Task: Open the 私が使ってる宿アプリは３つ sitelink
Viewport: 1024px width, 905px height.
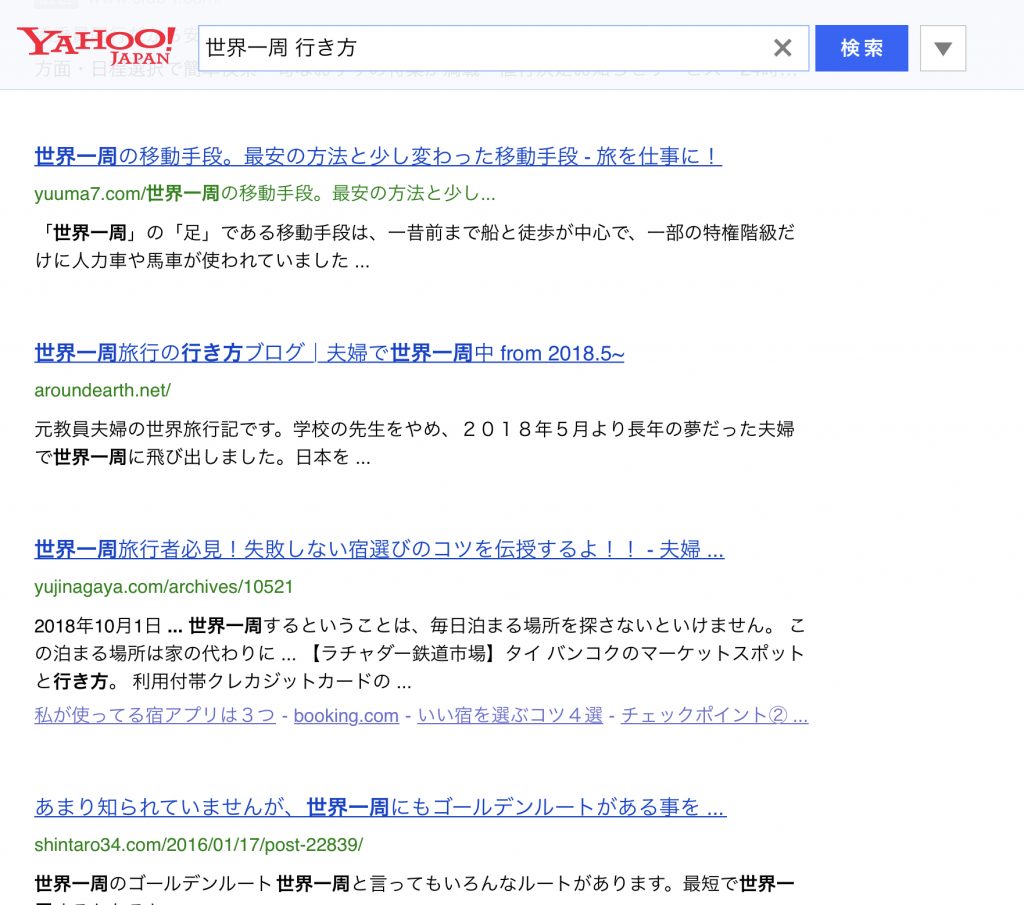Action: pyautogui.click(x=154, y=715)
